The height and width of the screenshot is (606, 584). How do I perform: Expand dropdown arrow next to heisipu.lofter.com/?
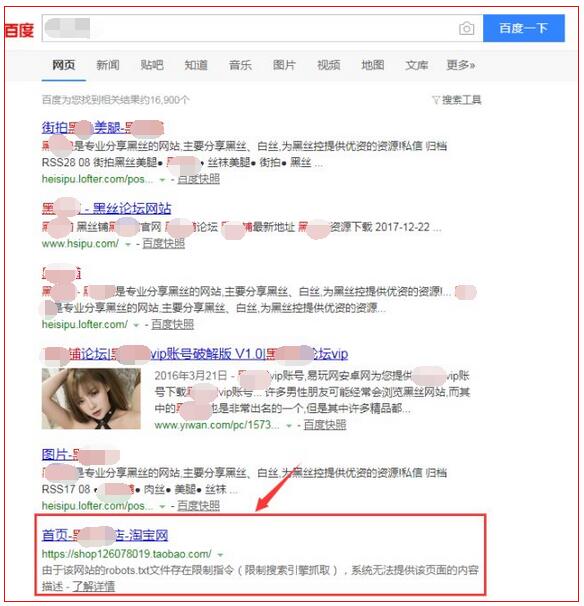tap(136, 325)
